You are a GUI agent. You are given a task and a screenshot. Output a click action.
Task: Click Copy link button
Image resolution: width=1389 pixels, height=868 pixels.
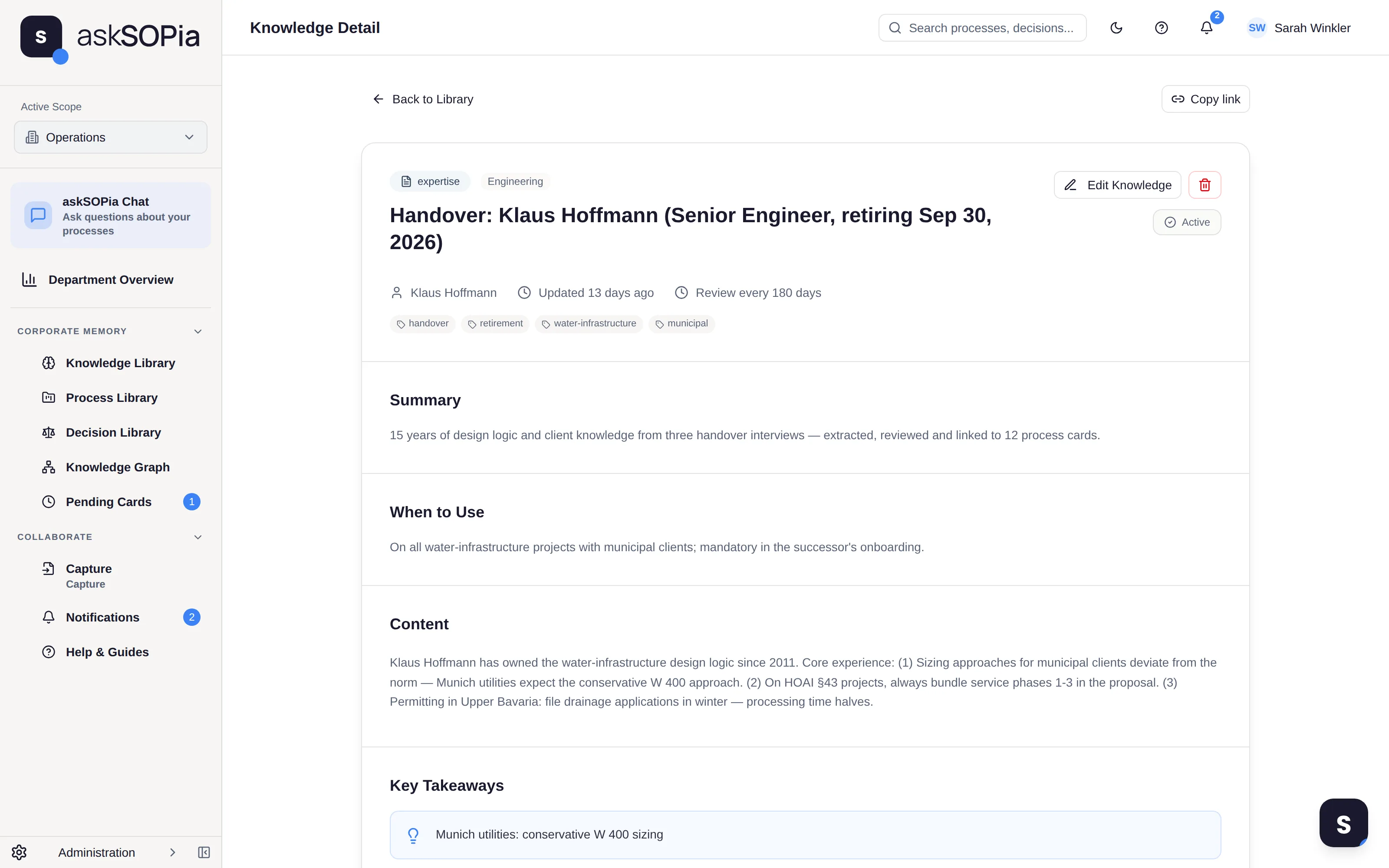pos(1205,99)
